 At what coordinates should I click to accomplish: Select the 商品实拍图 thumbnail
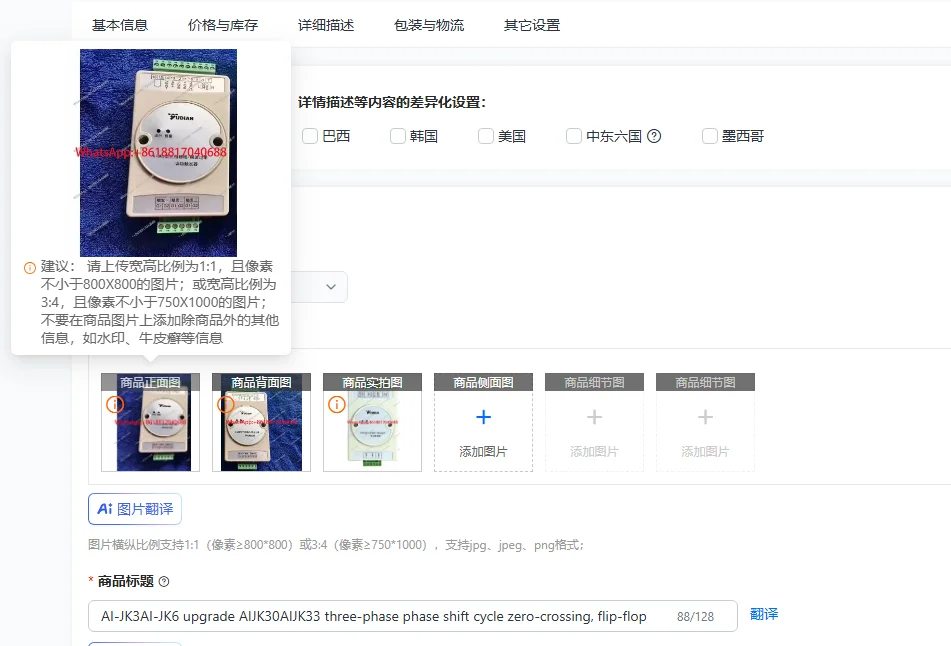coord(372,422)
